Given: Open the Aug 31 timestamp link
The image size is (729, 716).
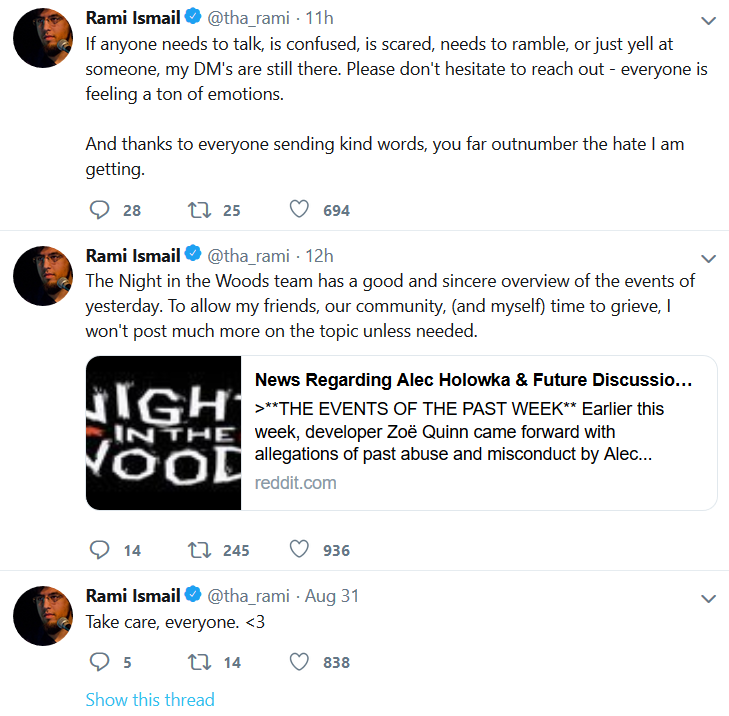Looking at the screenshot, I should (x=332, y=596).
